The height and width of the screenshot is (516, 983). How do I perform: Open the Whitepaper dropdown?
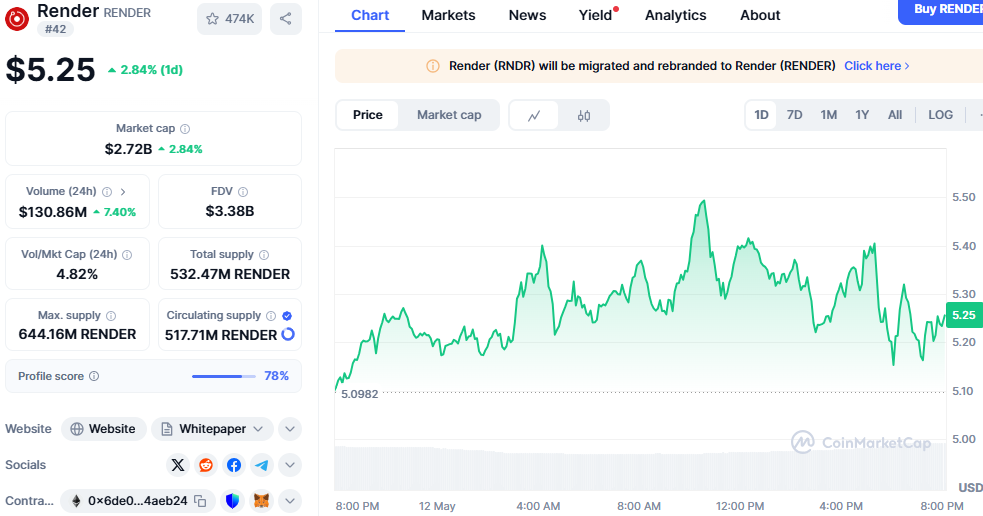(x=213, y=429)
